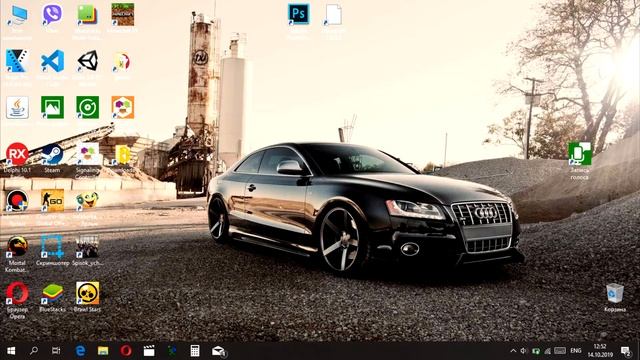Open Adobe Photoshop from the desktop
The height and width of the screenshot is (360, 640).
[x=298, y=15]
